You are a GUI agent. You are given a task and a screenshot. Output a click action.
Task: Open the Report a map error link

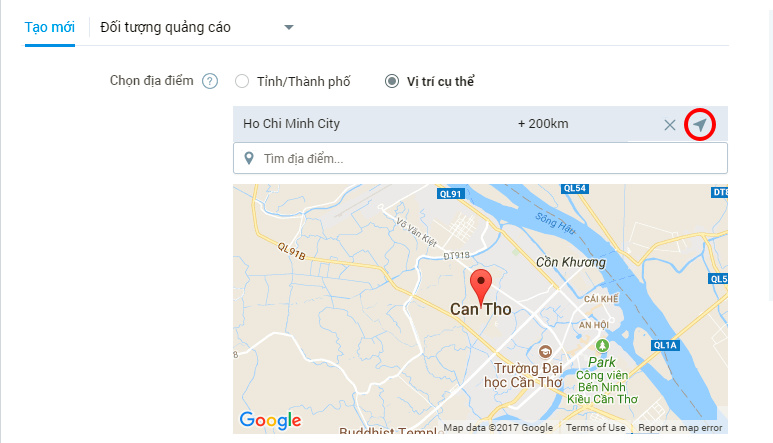[x=680, y=428]
